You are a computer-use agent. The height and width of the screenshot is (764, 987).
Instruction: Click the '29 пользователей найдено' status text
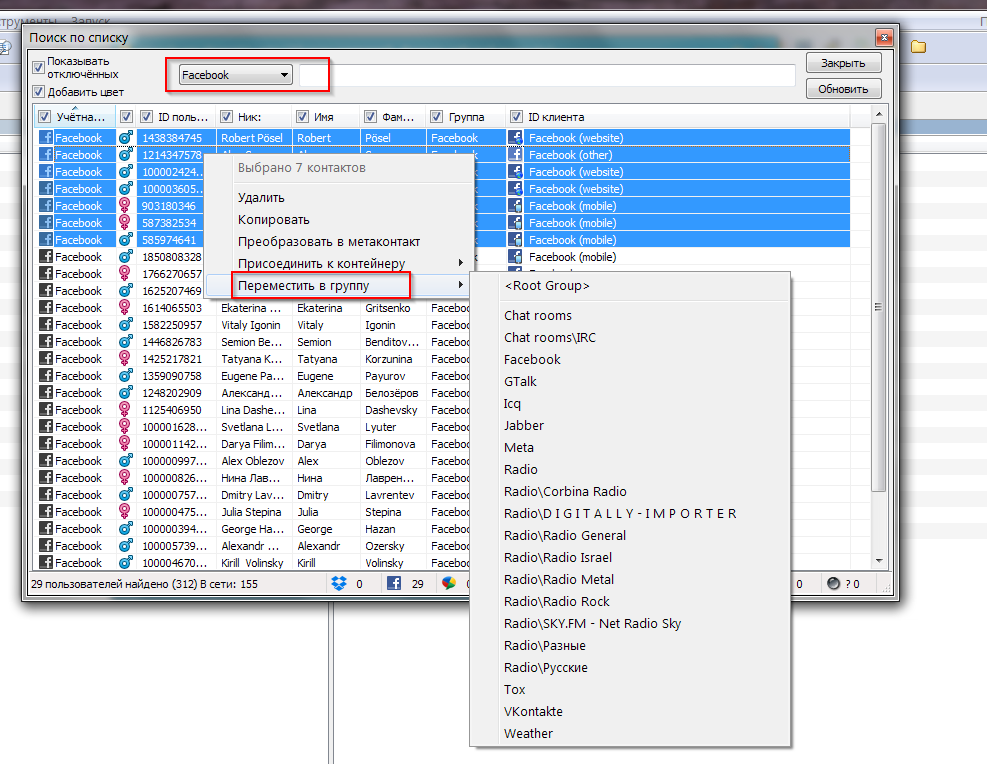[x=144, y=584]
